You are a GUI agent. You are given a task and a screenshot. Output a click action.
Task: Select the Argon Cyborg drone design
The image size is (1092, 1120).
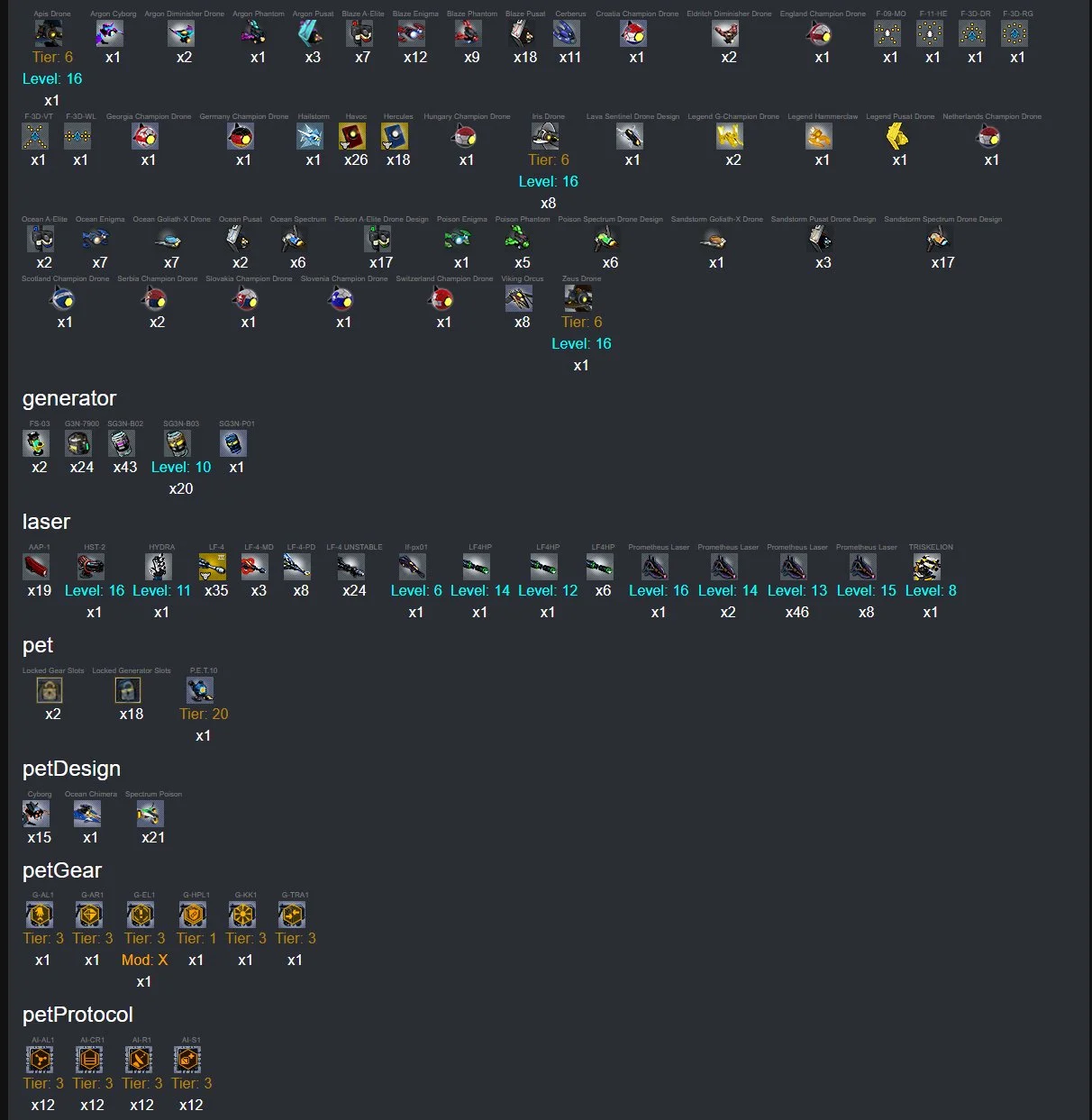coord(111,34)
